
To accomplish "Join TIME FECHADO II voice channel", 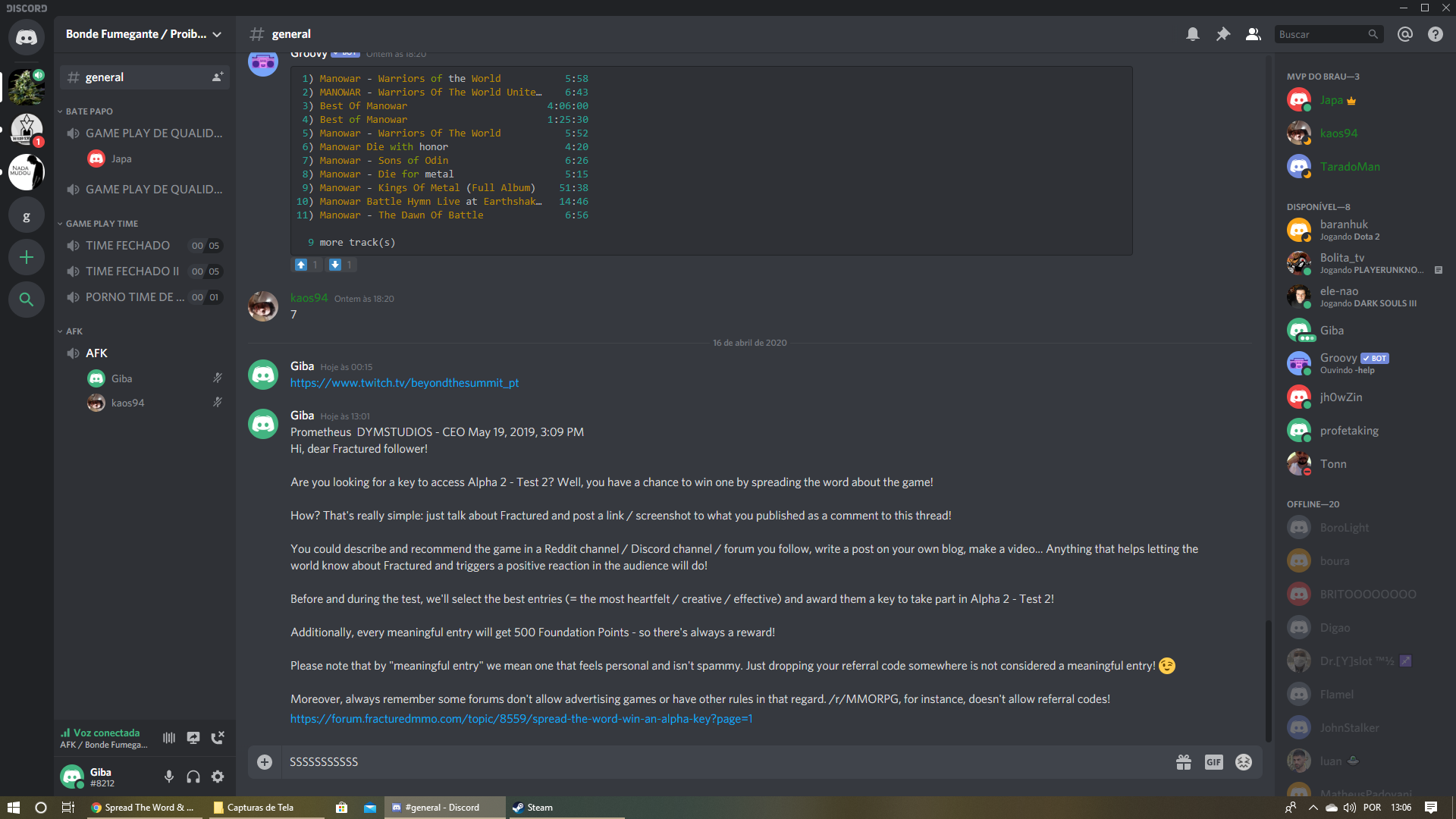I will [144, 271].
